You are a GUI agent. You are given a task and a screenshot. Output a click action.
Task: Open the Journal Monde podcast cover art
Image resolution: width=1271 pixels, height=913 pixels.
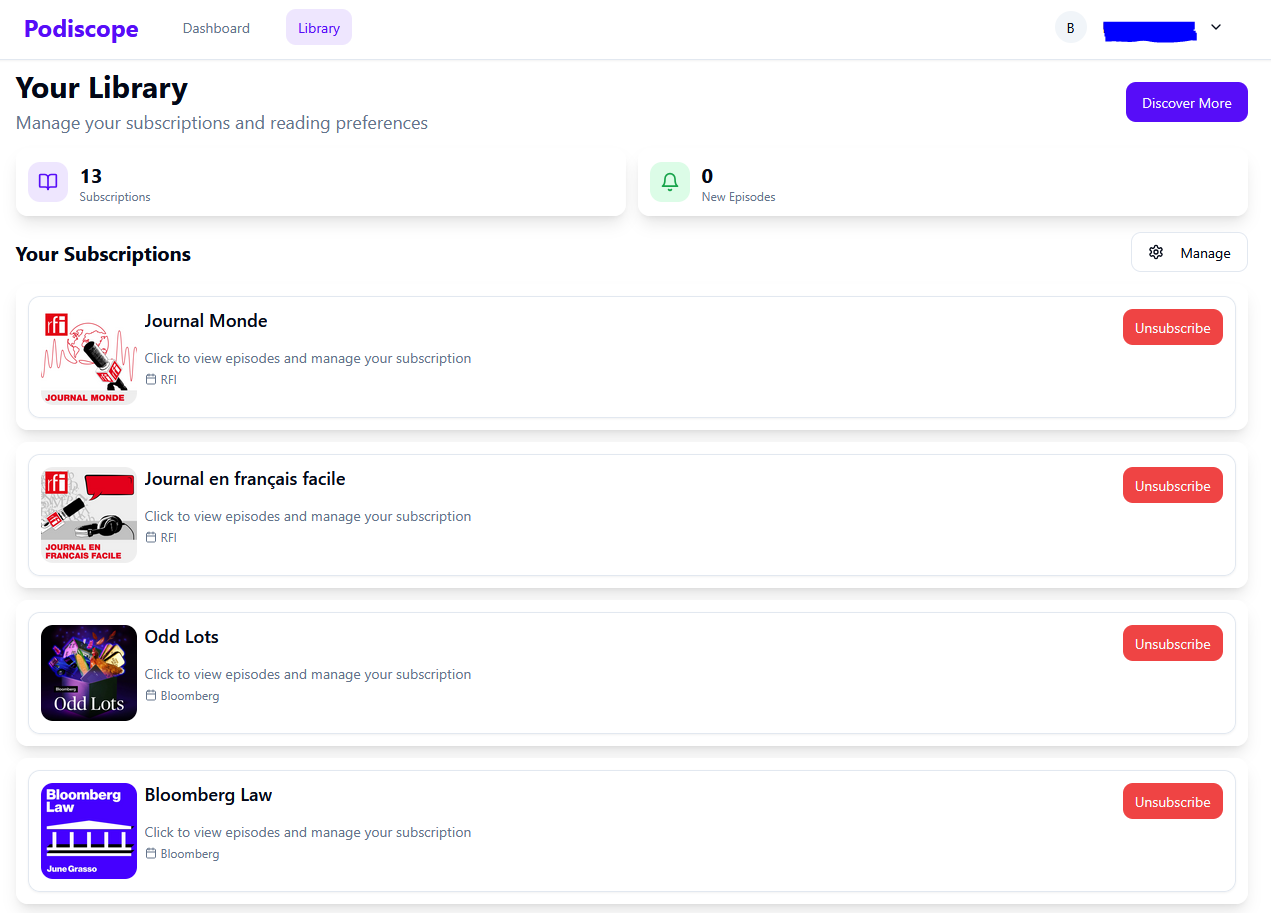pyautogui.click(x=89, y=357)
